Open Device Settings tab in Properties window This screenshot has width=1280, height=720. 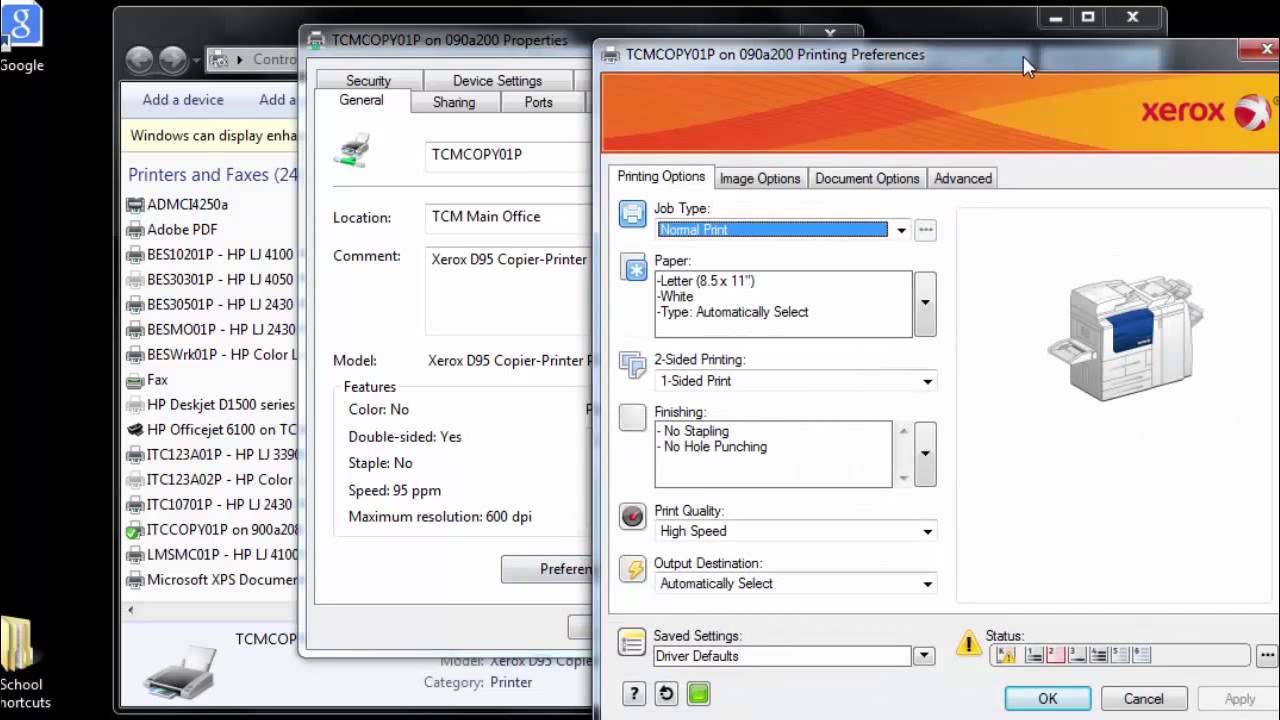(x=497, y=80)
